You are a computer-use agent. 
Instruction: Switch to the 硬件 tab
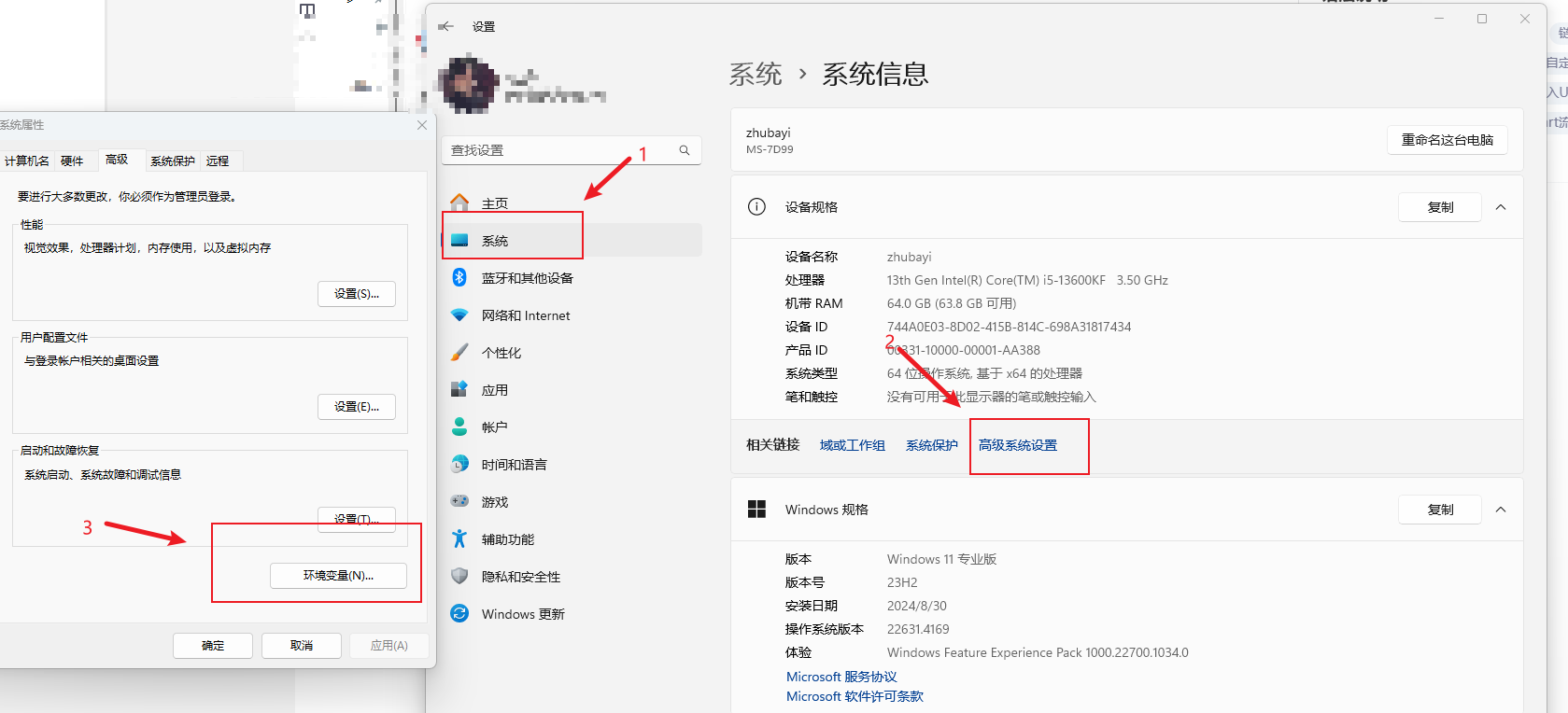72,161
